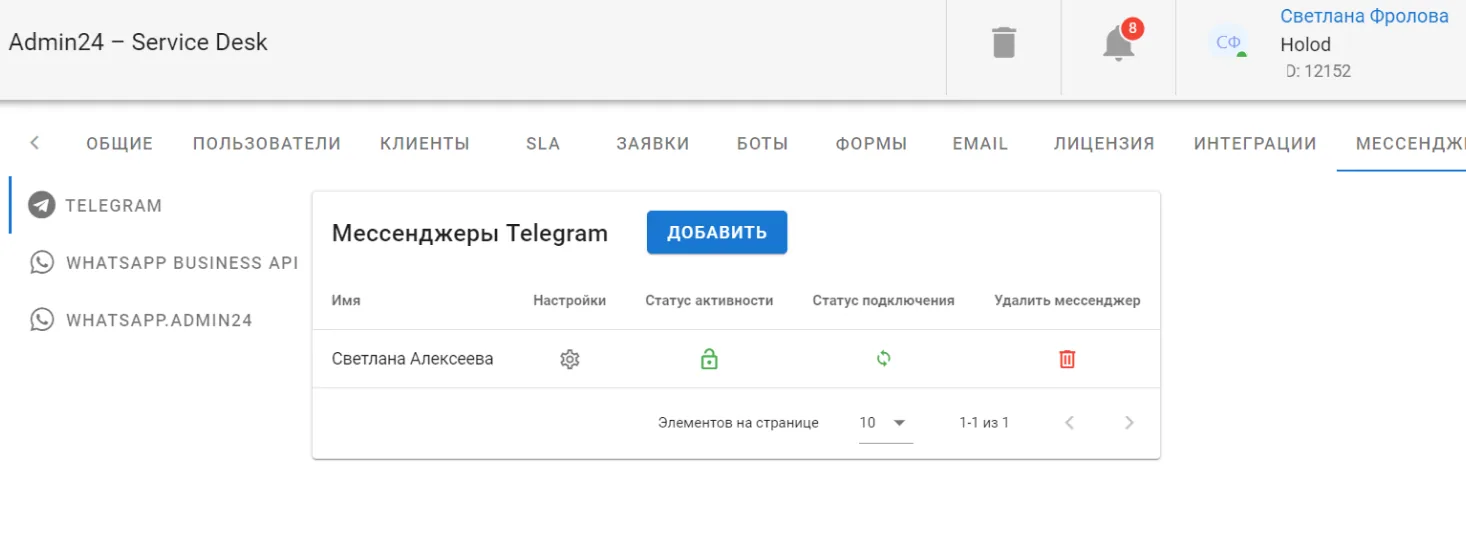The image size is (1466, 534).
Task: Click the green connection status sync icon
Action: click(884, 358)
